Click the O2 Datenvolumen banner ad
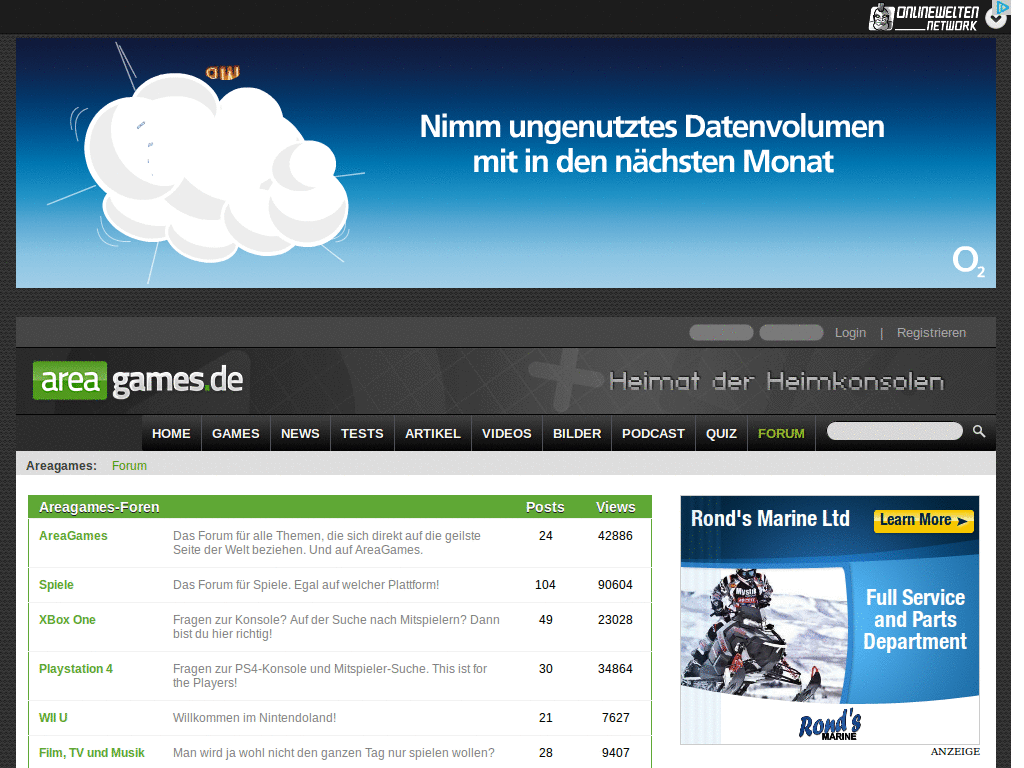1024x768 pixels. pyautogui.click(x=505, y=163)
